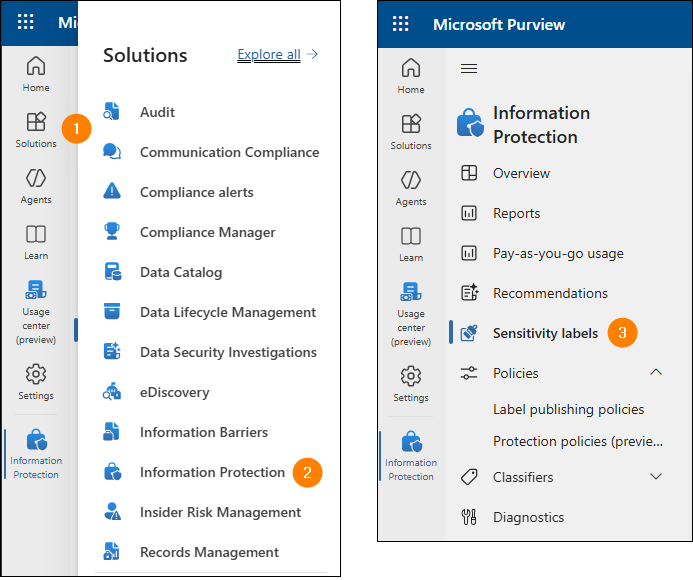Open Agents in the right panel sidebar

coord(411,187)
